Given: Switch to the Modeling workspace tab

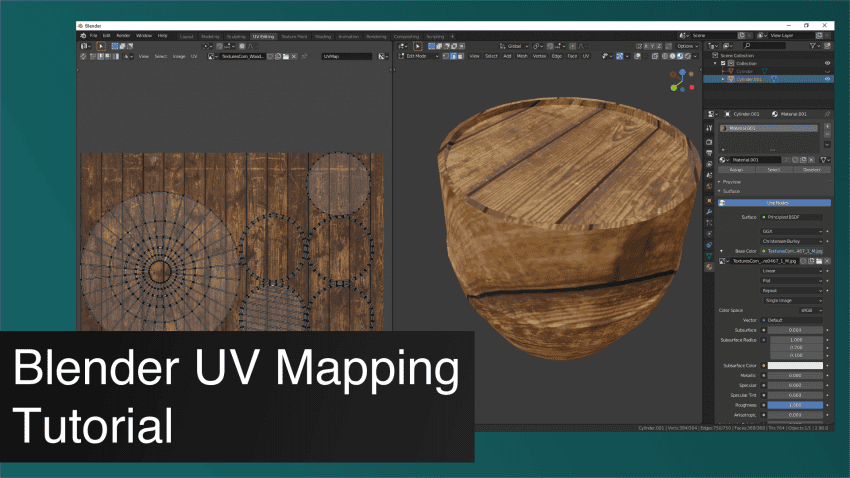Looking at the screenshot, I should pyautogui.click(x=210, y=37).
